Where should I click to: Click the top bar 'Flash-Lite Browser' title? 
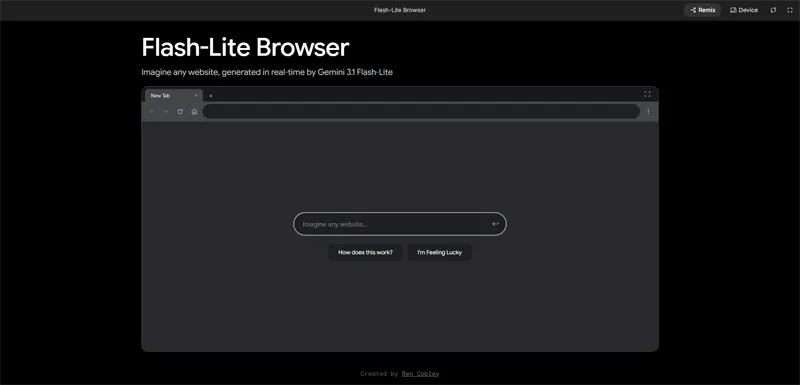point(400,10)
